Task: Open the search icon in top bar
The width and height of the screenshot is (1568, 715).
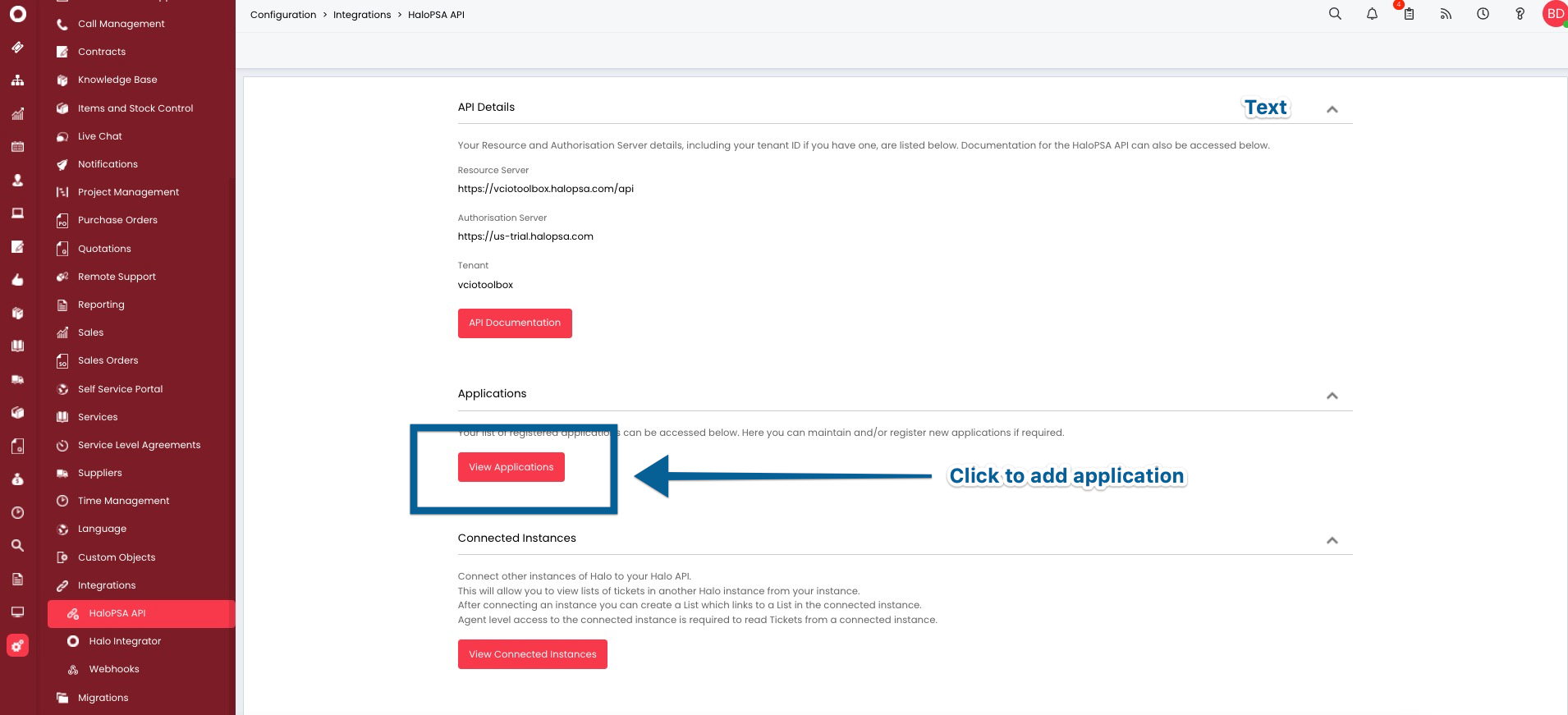Action: pyautogui.click(x=1335, y=14)
